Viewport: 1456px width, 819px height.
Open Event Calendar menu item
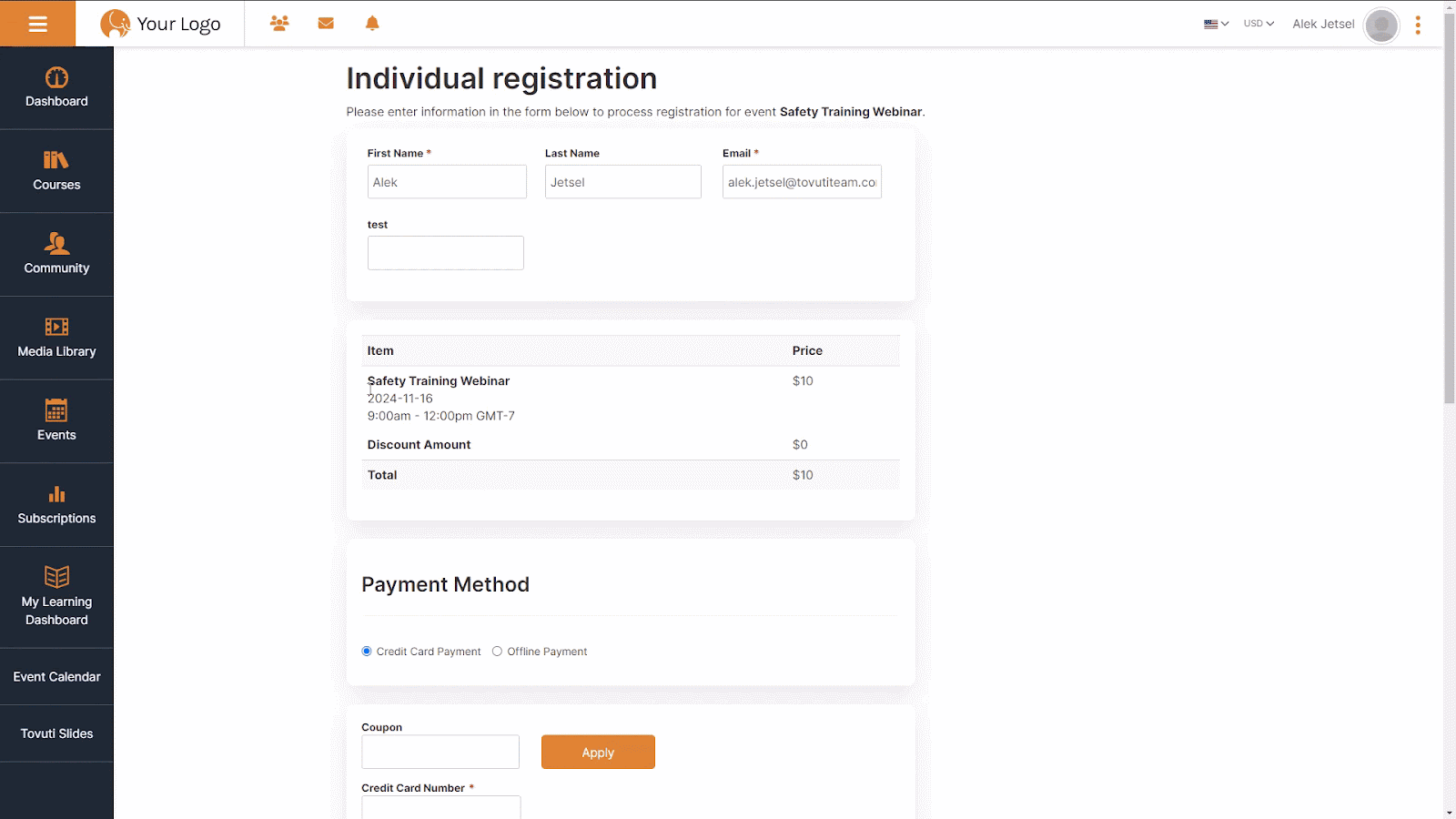tap(56, 677)
